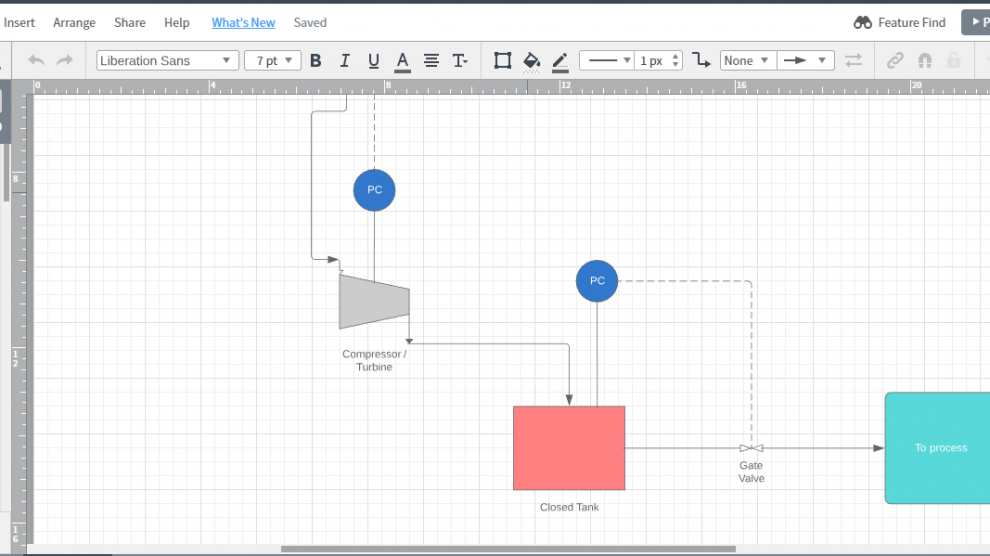This screenshot has width=990, height=556.
Task: Toggle underline formatting
Action: pos(373,61)
